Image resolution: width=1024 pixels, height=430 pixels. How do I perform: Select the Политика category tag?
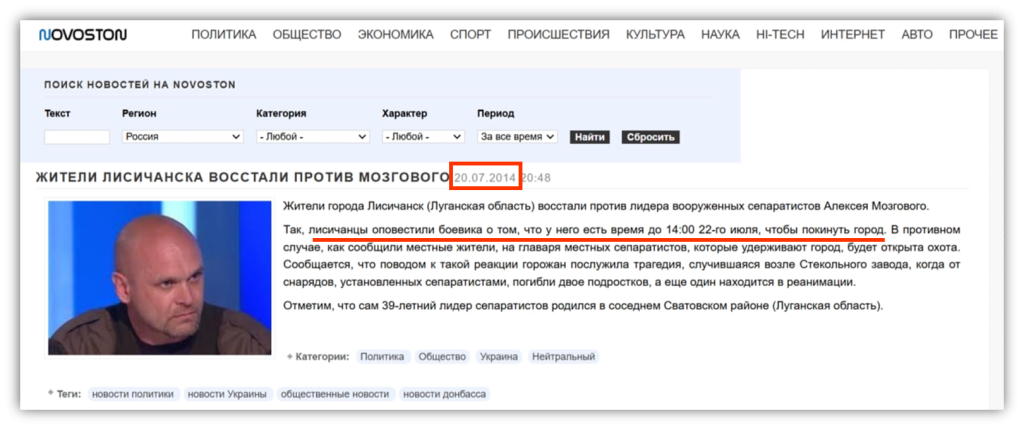coord(383,357)
